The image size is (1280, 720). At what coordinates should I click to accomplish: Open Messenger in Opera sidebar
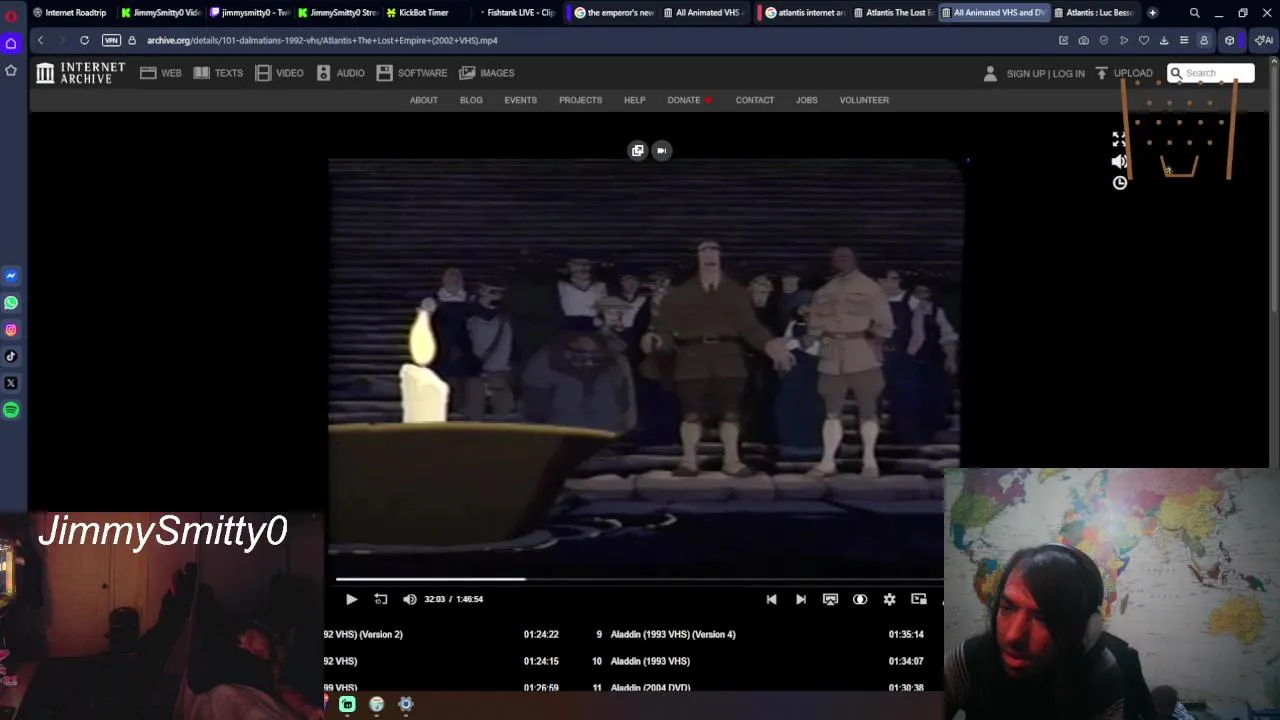pos(11,276)
